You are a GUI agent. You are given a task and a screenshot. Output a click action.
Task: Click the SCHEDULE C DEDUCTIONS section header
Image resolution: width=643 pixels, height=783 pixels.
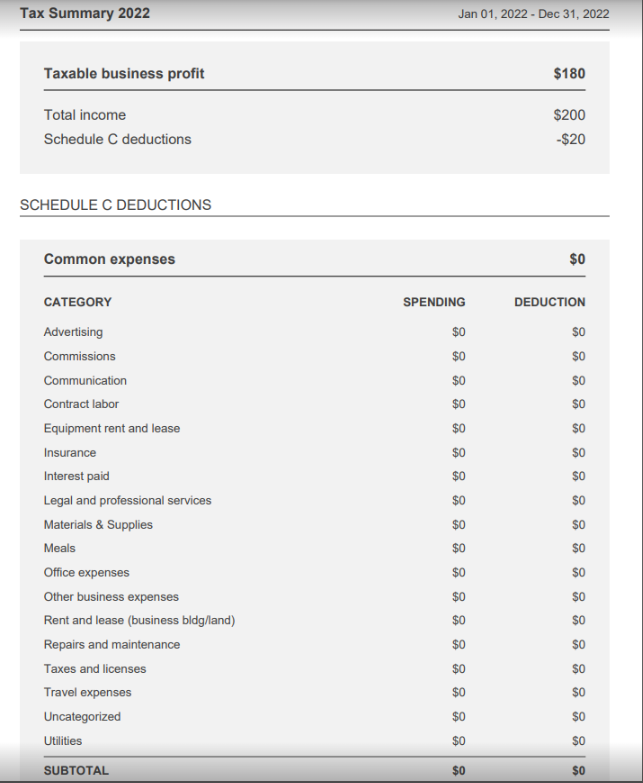point(116,205)
